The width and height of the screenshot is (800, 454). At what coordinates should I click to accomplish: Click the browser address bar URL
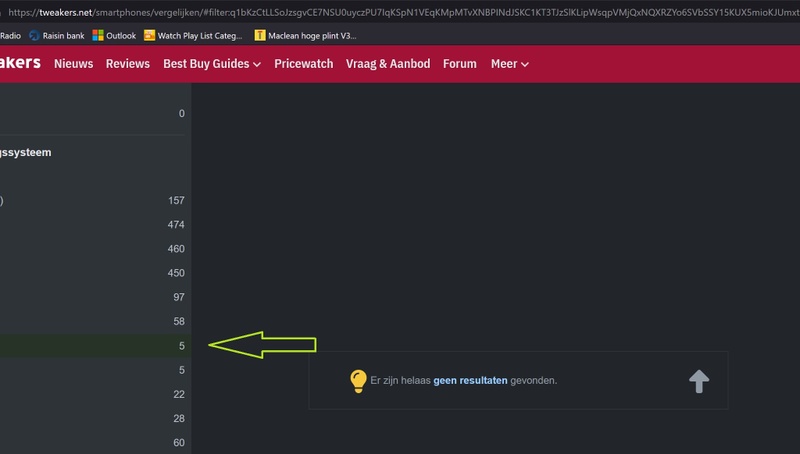tap(400, 12)
